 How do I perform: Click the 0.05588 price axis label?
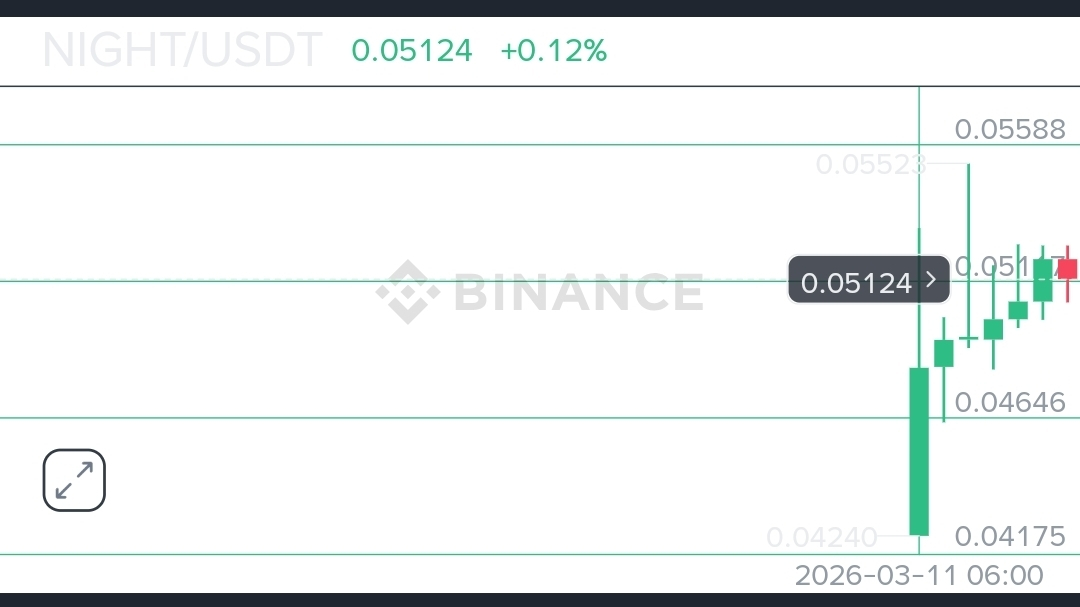(x=1010, y=129)
